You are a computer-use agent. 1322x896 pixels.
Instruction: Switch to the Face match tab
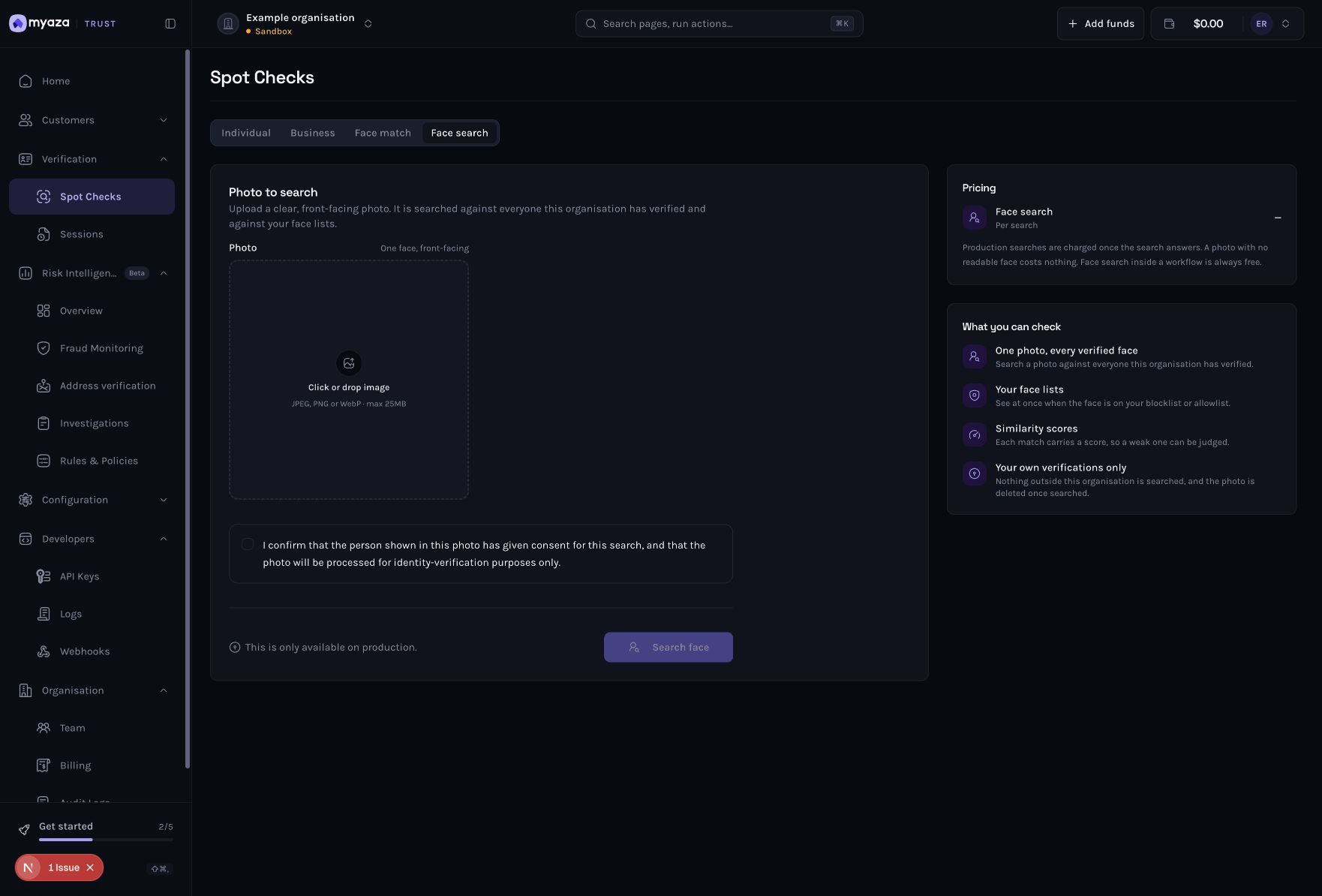(x=383, y=133)
